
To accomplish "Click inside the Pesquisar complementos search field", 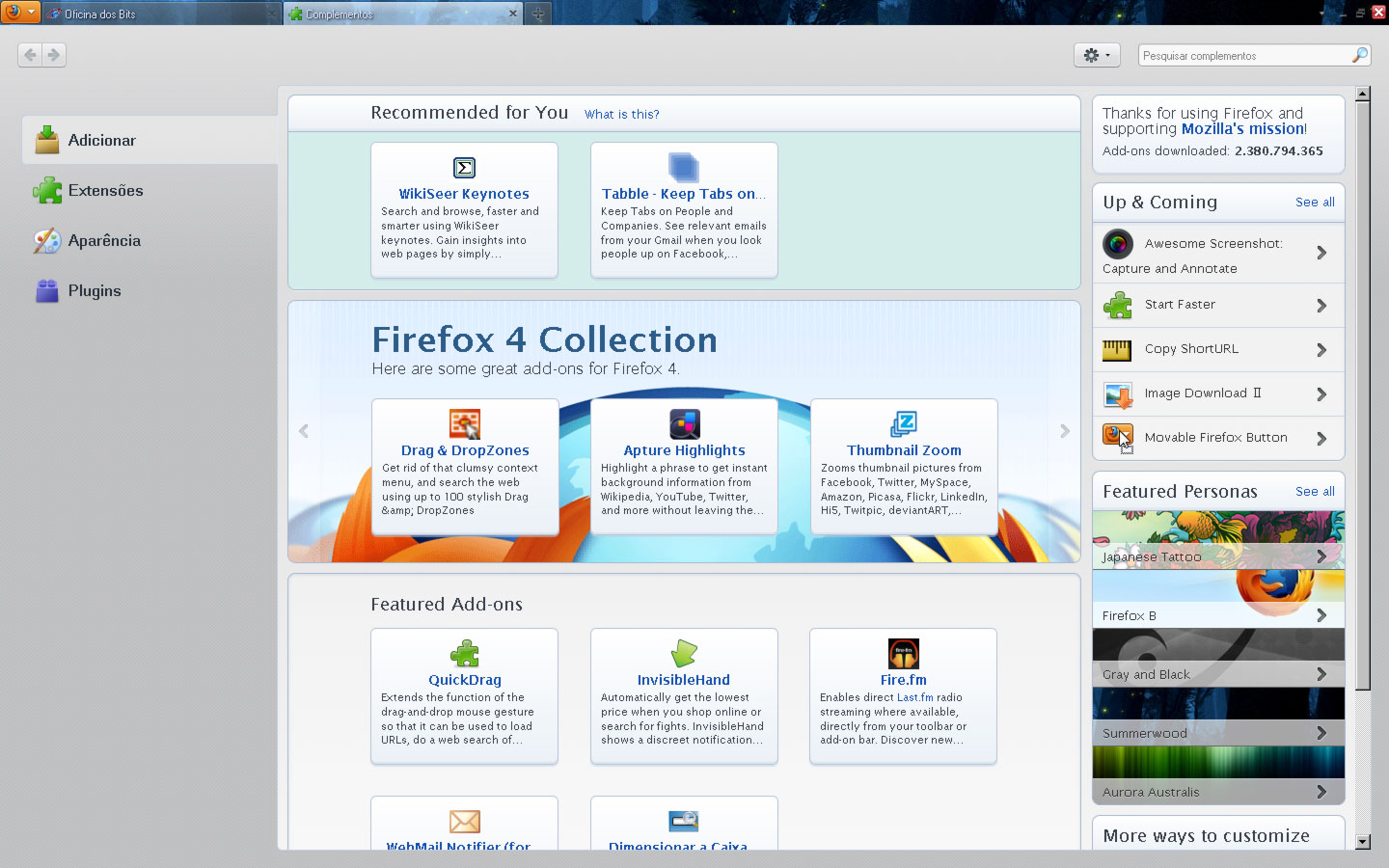I will click(x=1242, y=56).
